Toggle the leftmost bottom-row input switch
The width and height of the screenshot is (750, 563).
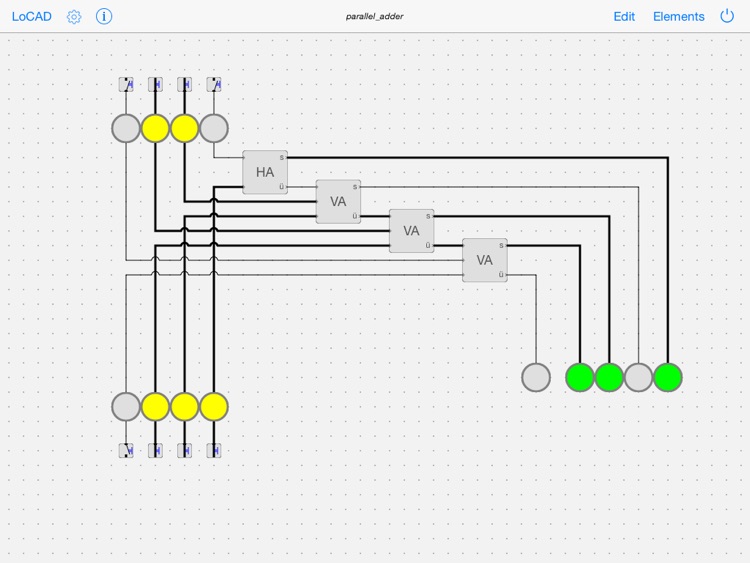[x=126, y=450]
